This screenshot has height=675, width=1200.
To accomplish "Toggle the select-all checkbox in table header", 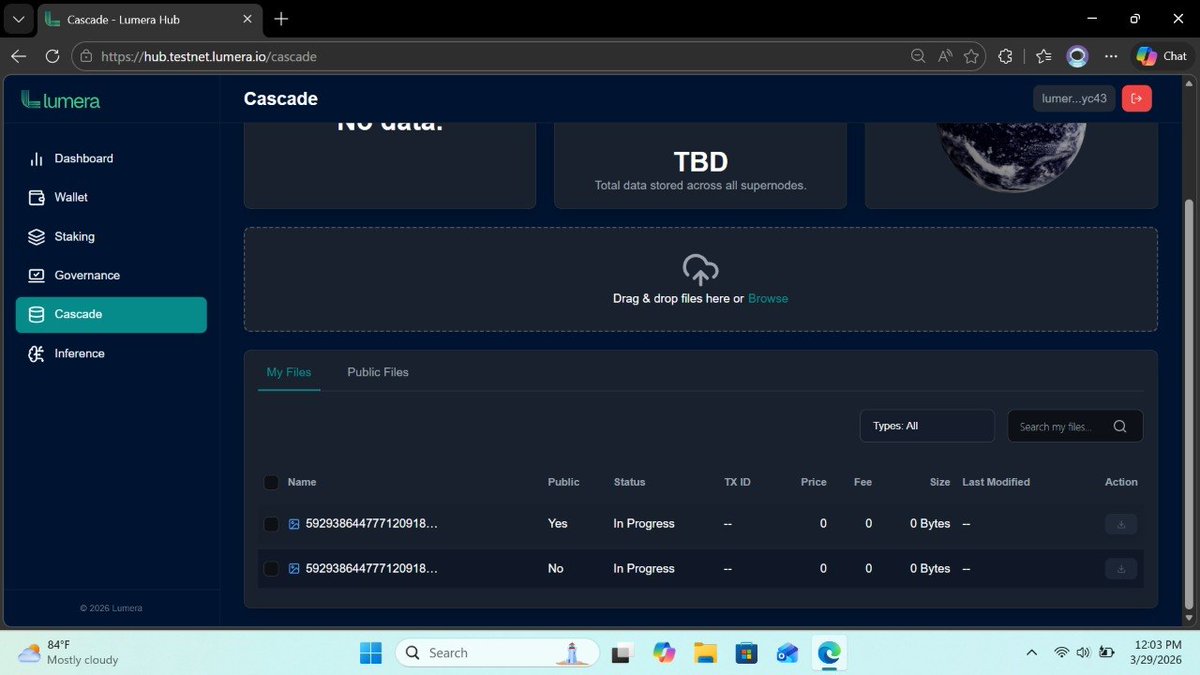I will coord(271,482).
